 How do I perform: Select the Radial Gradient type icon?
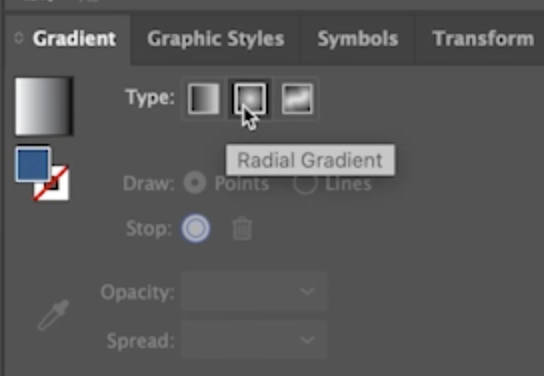point(250,99)
